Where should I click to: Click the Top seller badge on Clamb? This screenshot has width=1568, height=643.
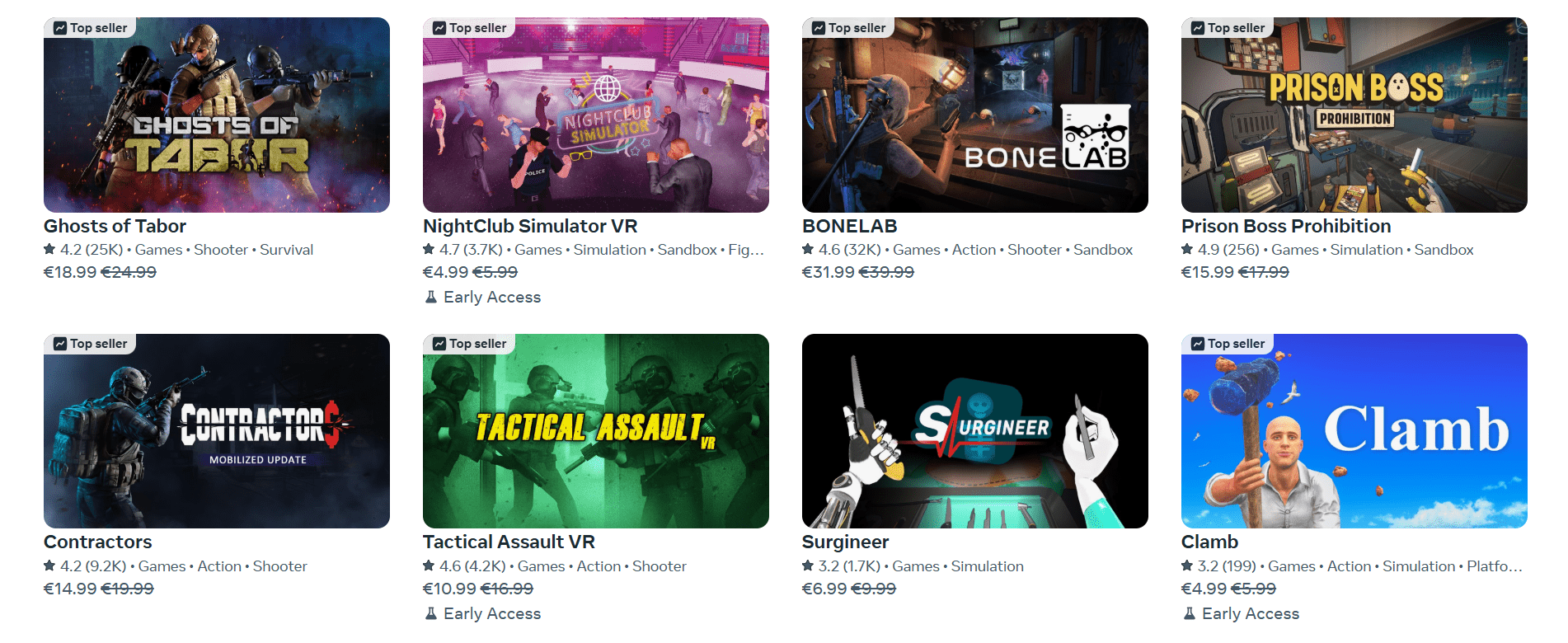pyautogui.click(x=1228, y=344)
